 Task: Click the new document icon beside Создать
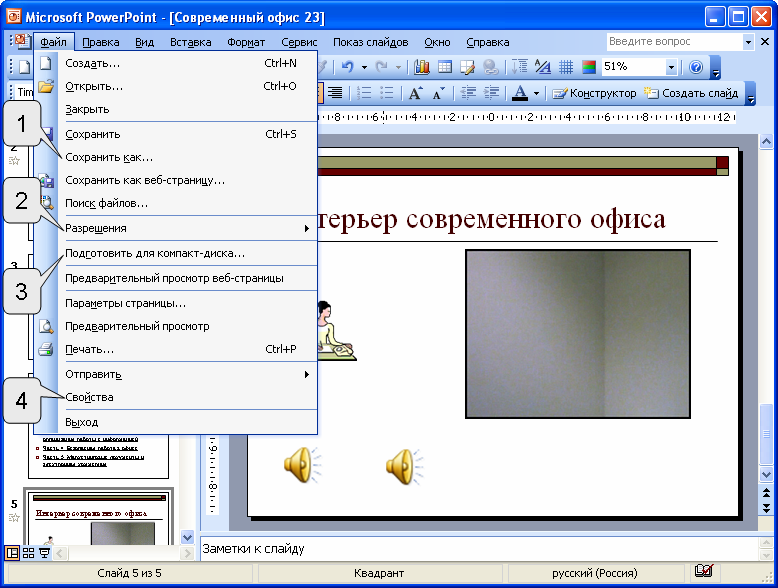click(x=46, y=64)
